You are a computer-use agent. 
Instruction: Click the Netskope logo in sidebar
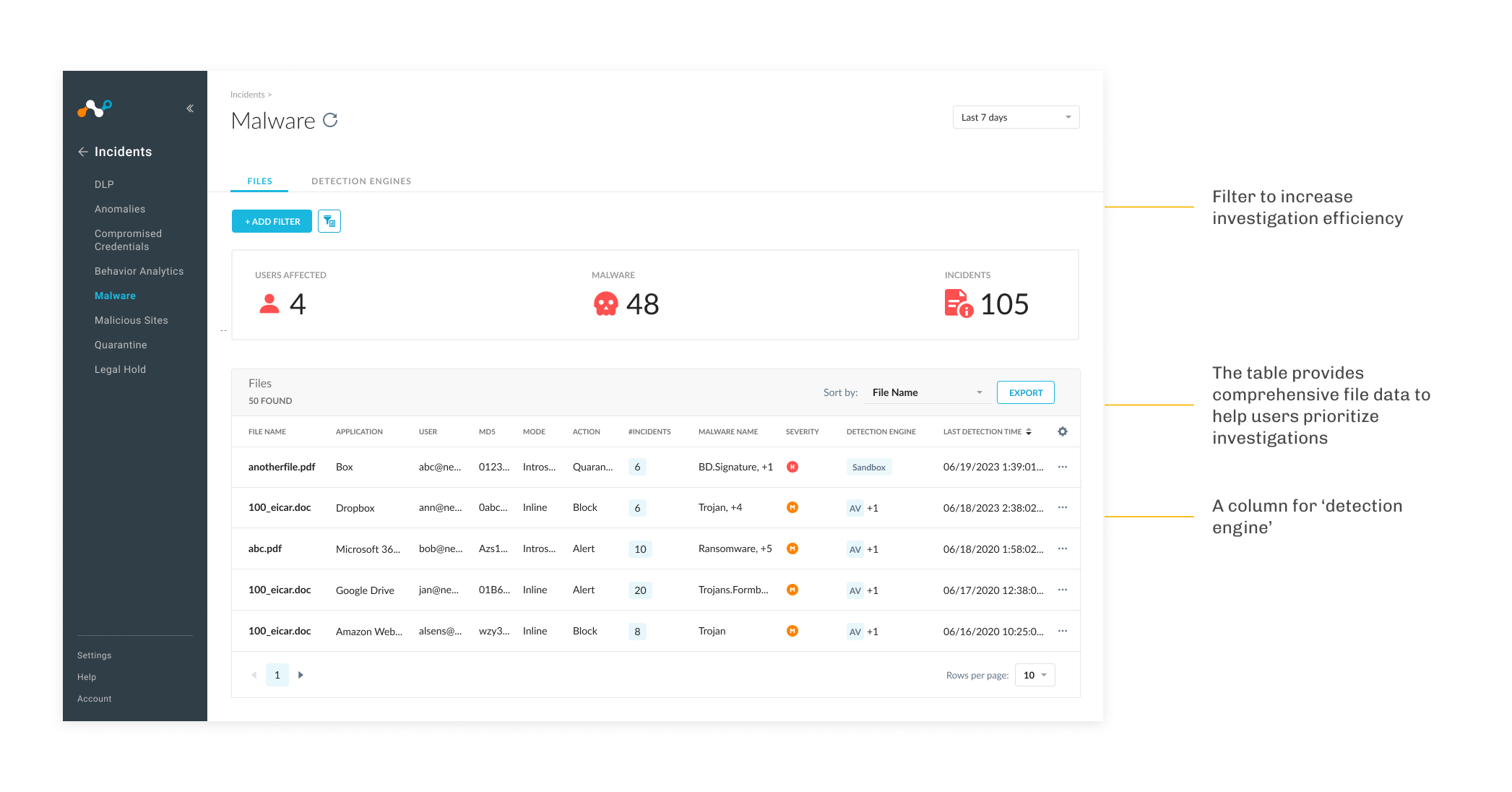[95, 108]
